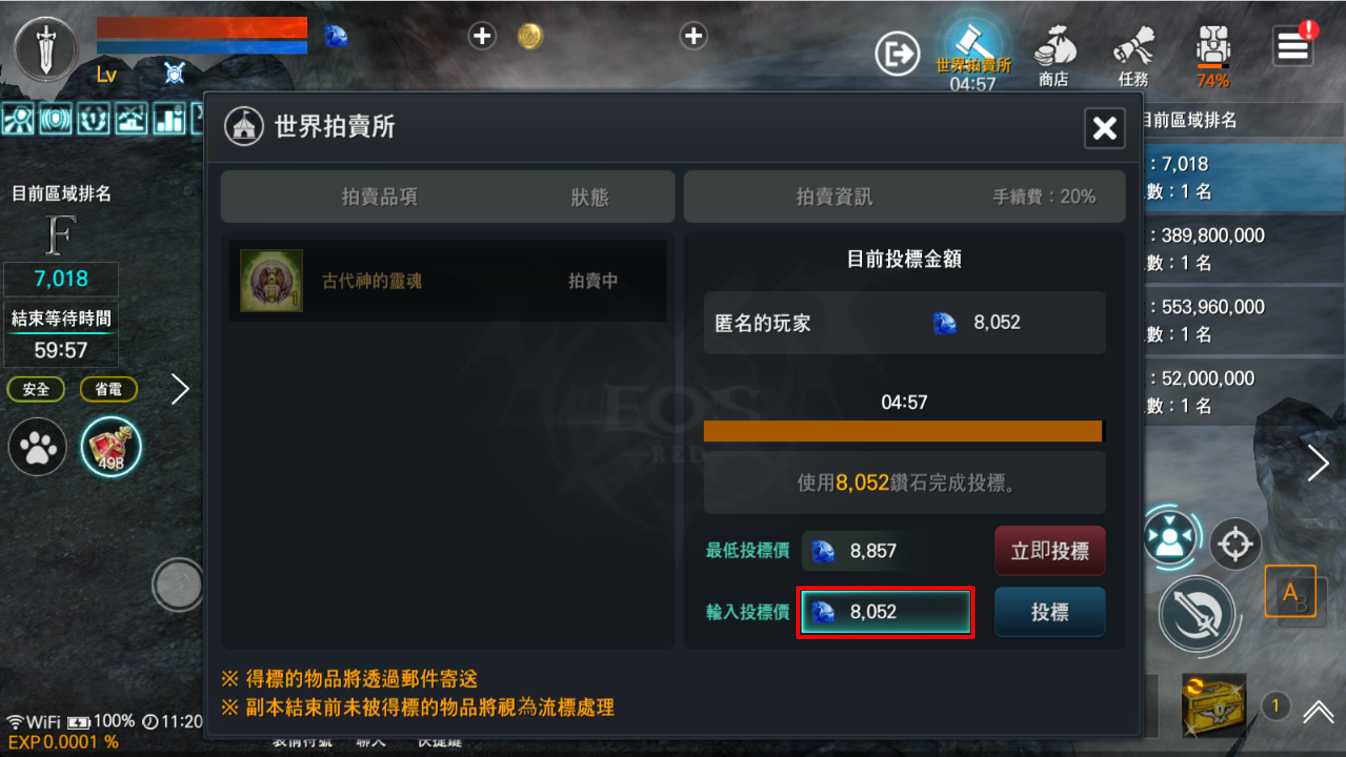This screenshot has height=757, width=1346.
Task: Open the backpack inventory showing 74%
Action: [1213, 55]
